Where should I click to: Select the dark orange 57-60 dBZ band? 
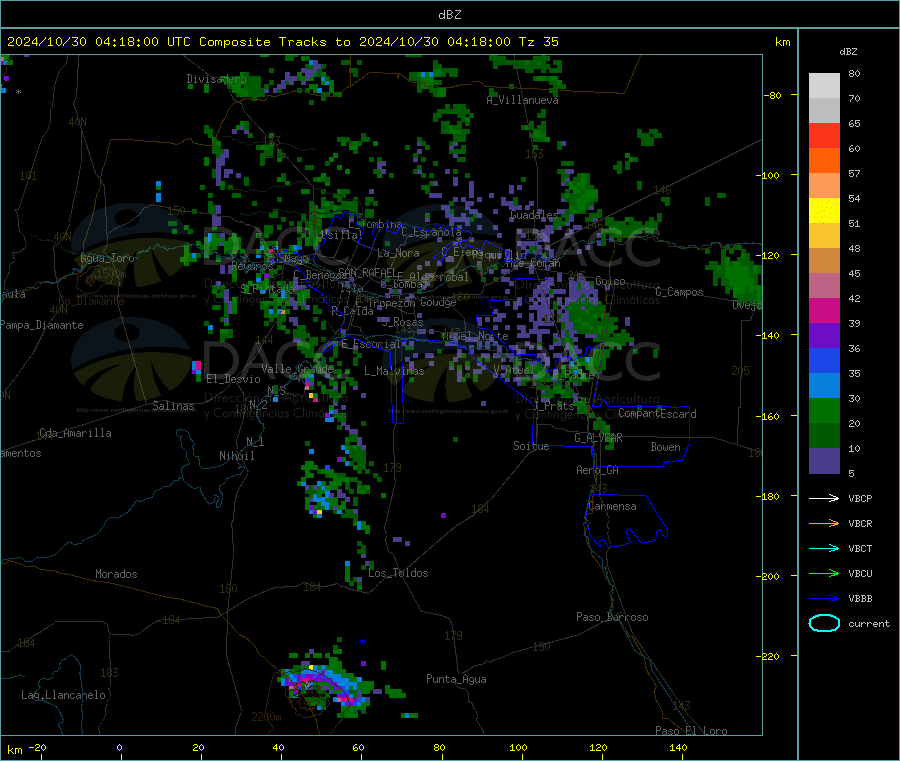[824, 161]
